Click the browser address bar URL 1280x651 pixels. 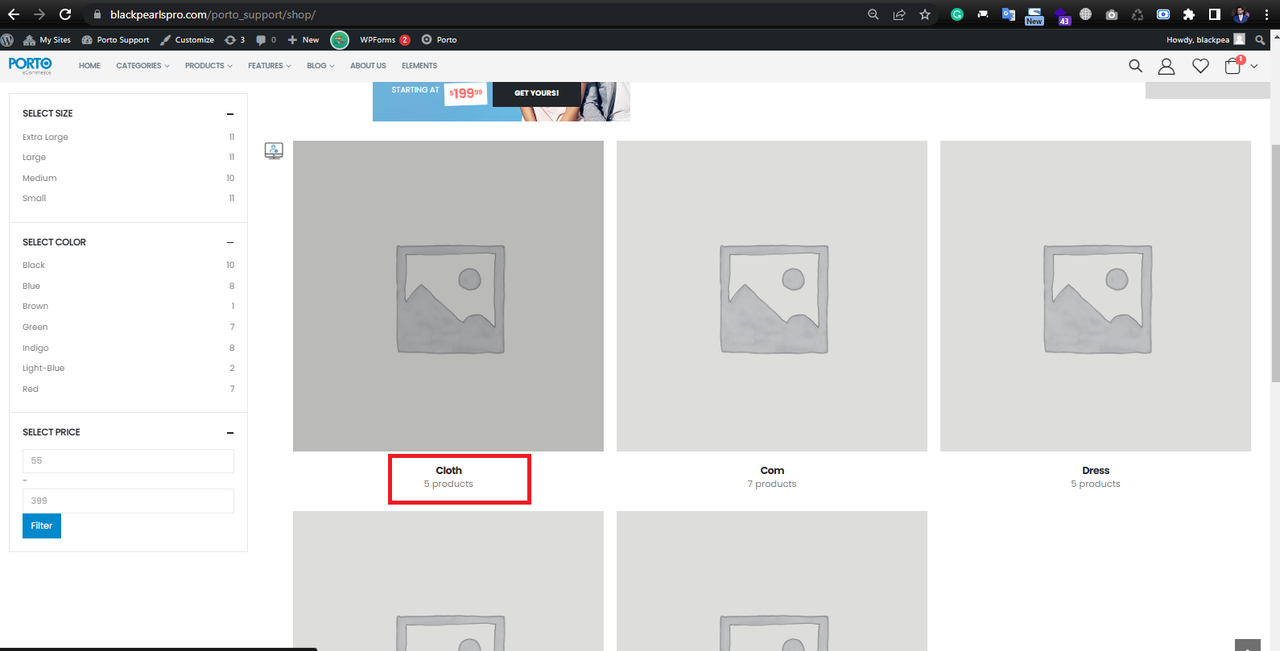[x=213, y=15]
